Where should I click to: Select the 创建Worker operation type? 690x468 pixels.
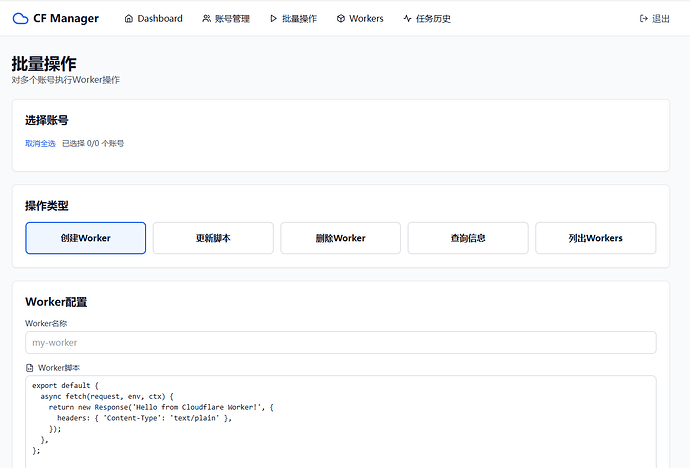click(85, 238)
